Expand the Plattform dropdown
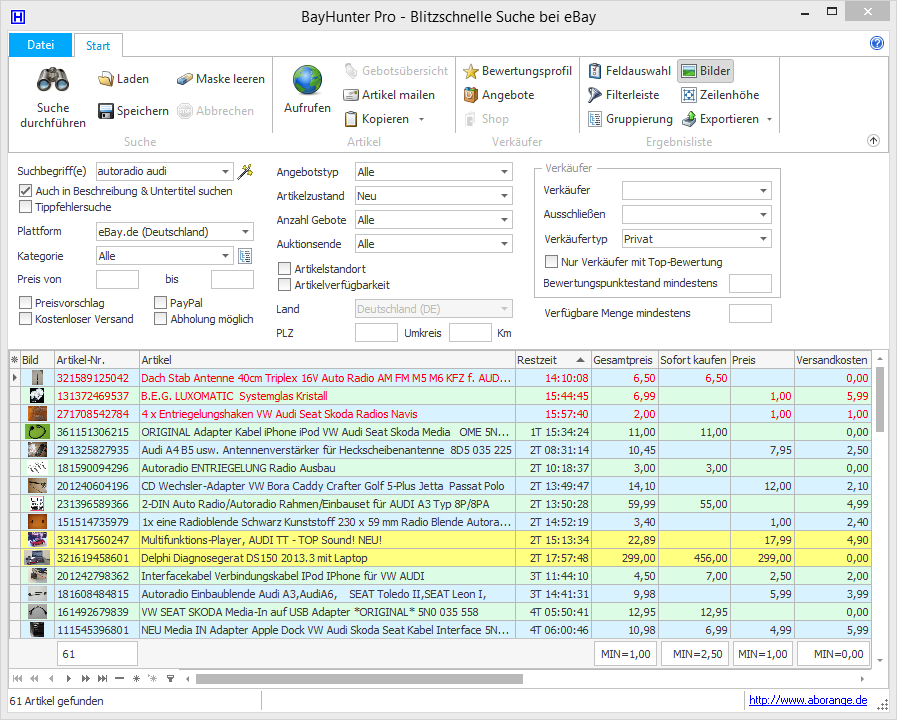 click(x=245, y=232)
